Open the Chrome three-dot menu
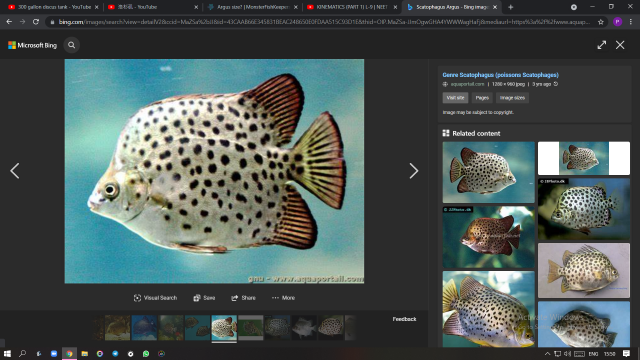640x360 pixels. [x=631, y=22]
